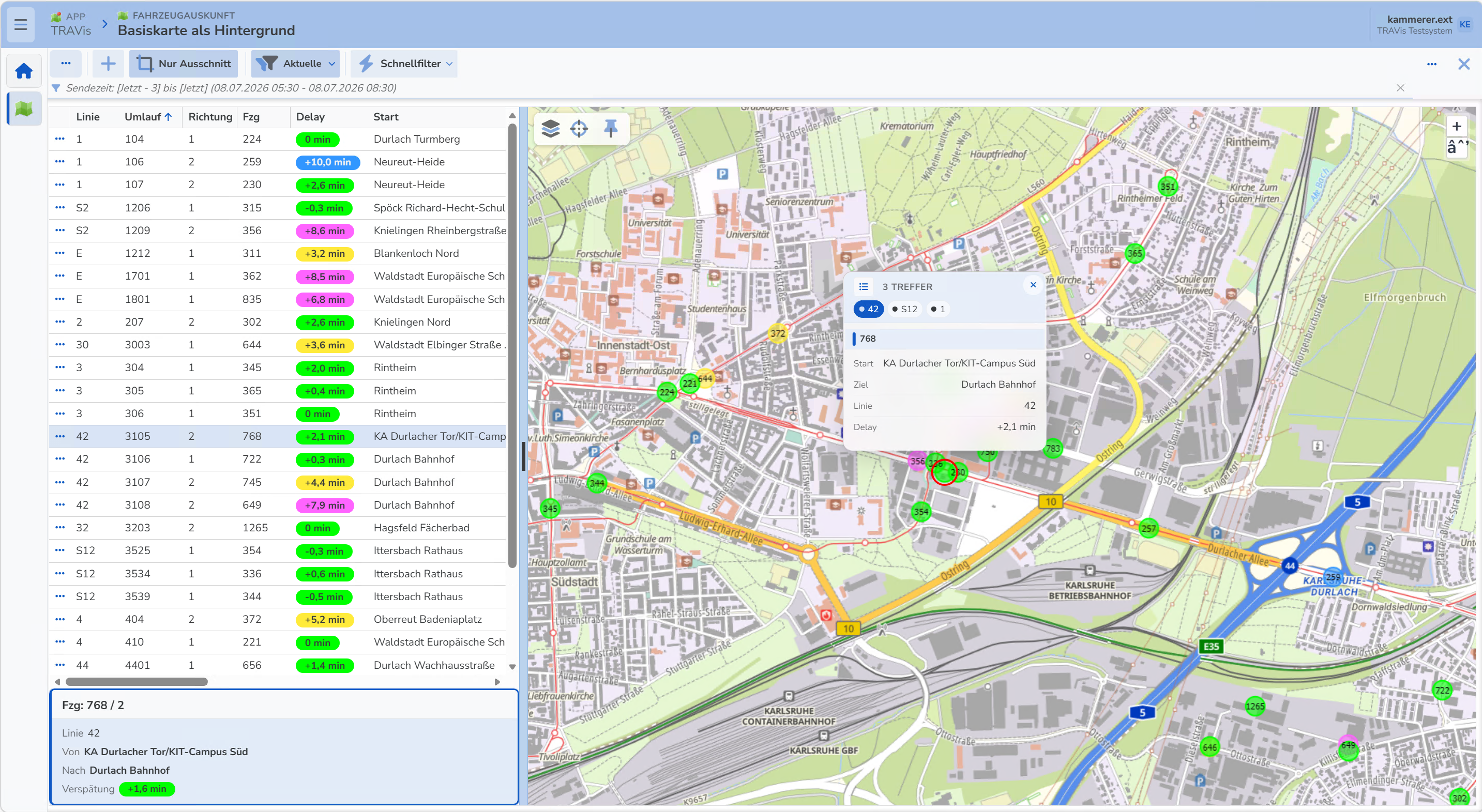Image resolution: width=1482 pixels, height=812 pixels.
Task: Show hits list icon in 3 Treffer popup
Action: 863,286
